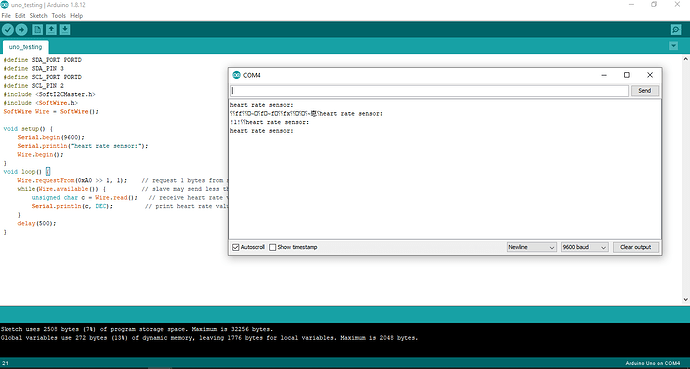
Task: Click the Upload arrow icon
Action: tap(21, 29)
